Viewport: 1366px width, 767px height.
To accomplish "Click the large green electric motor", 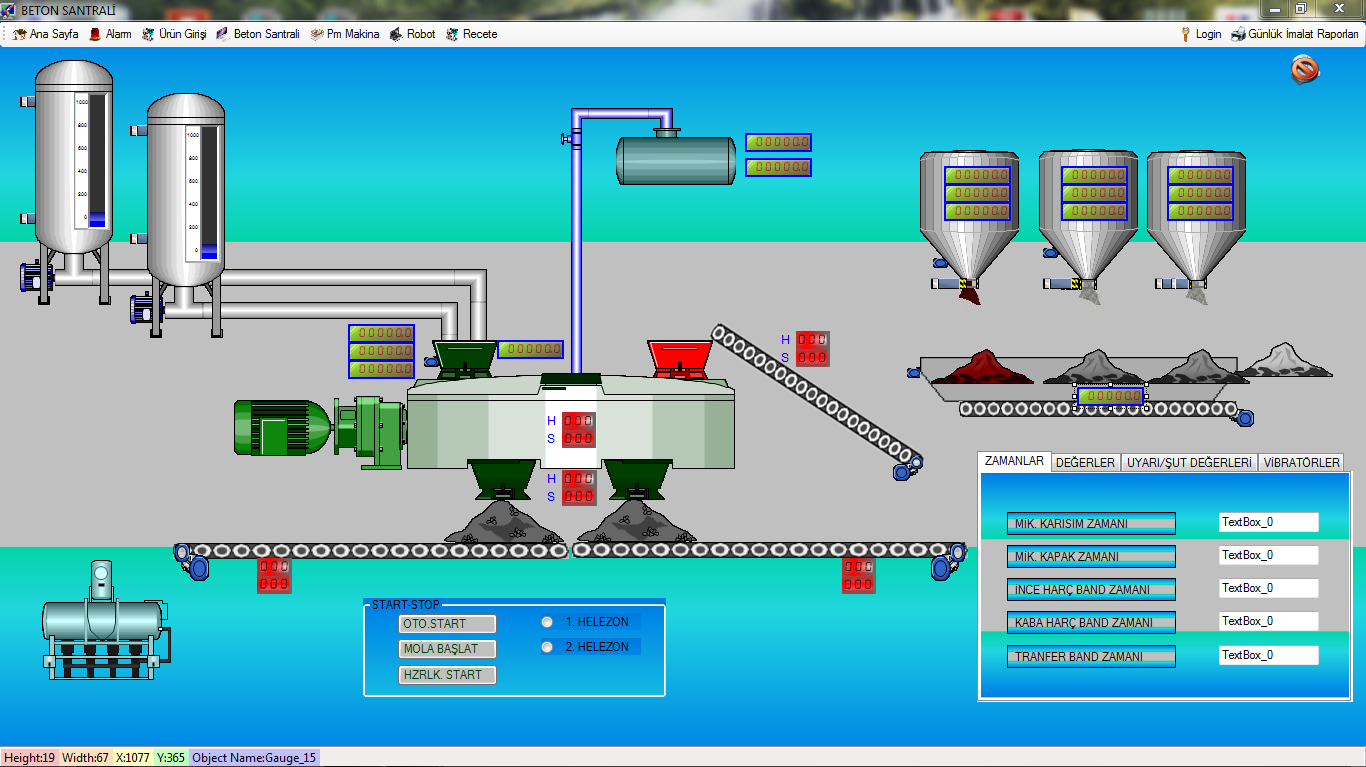I will coord(283,427).
